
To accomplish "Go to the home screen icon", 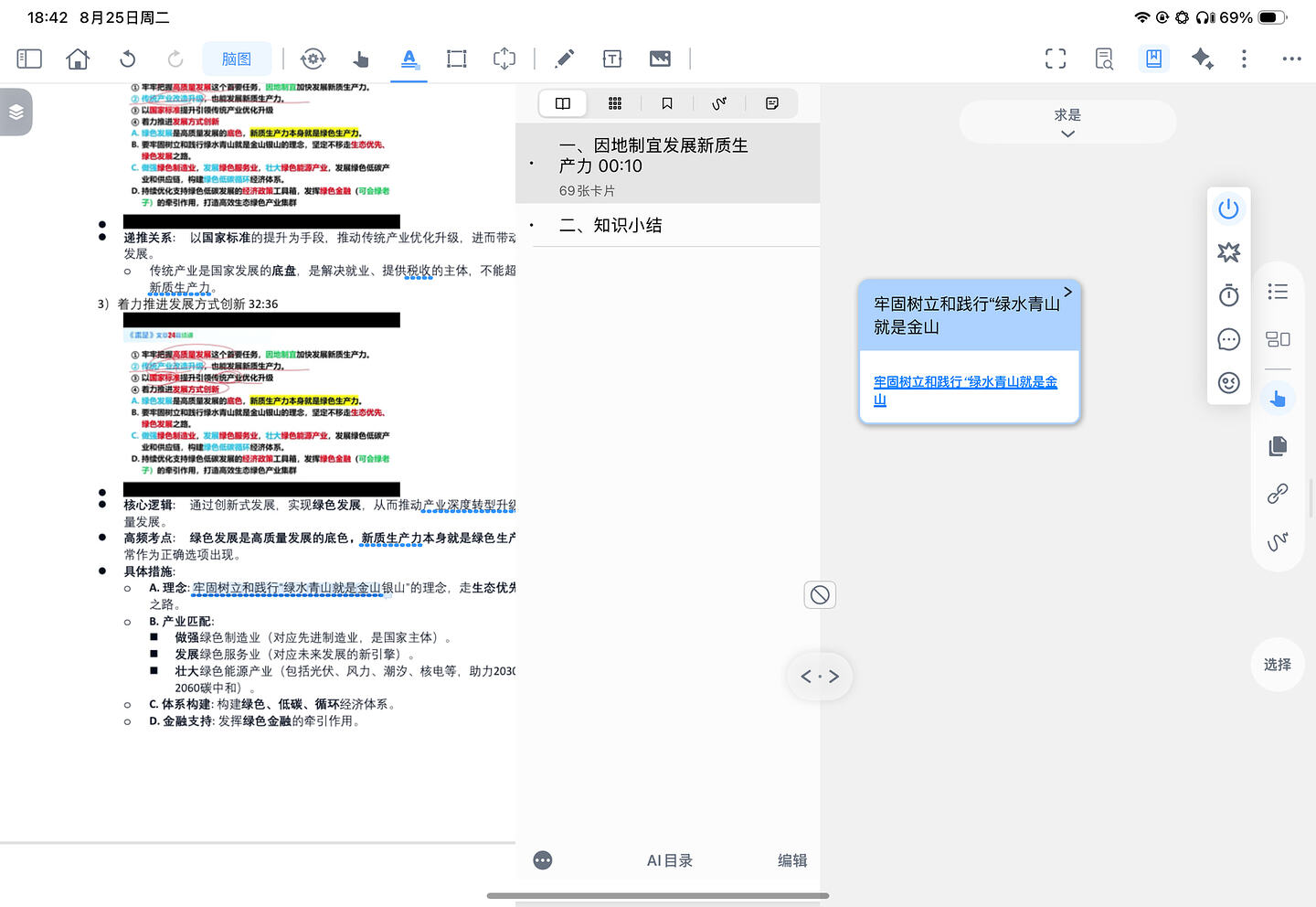I will [x=78, y=59].
